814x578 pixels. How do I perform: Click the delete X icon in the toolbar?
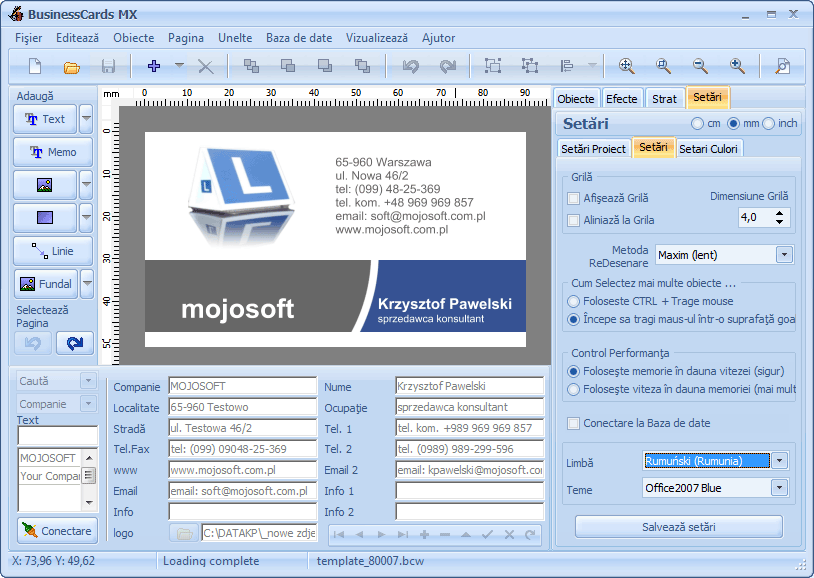point(206,66)
